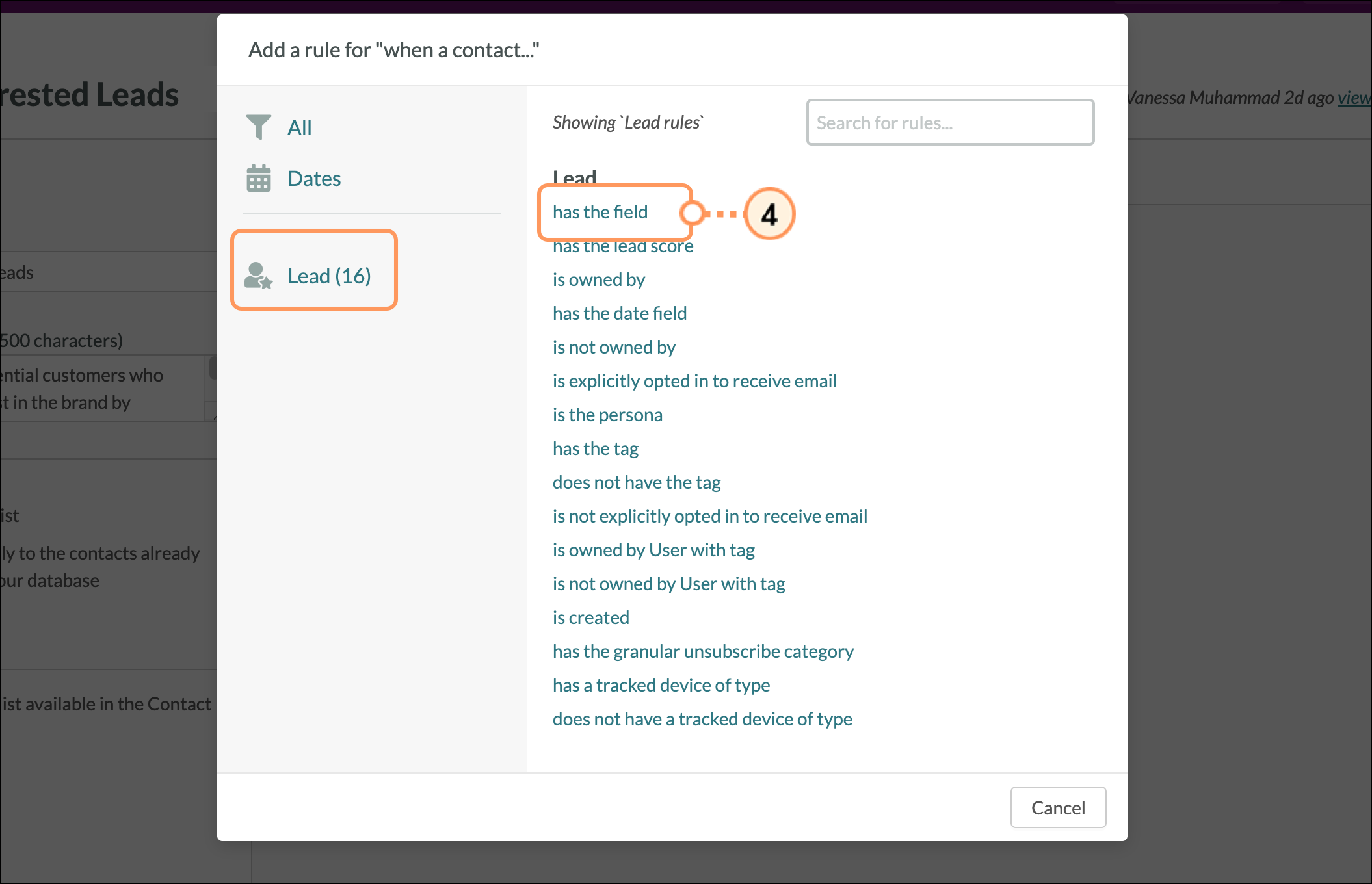Viewport: 1372px width, 884px height.
Task: Choose 'is created' rule
Action: tap(590, 617)
